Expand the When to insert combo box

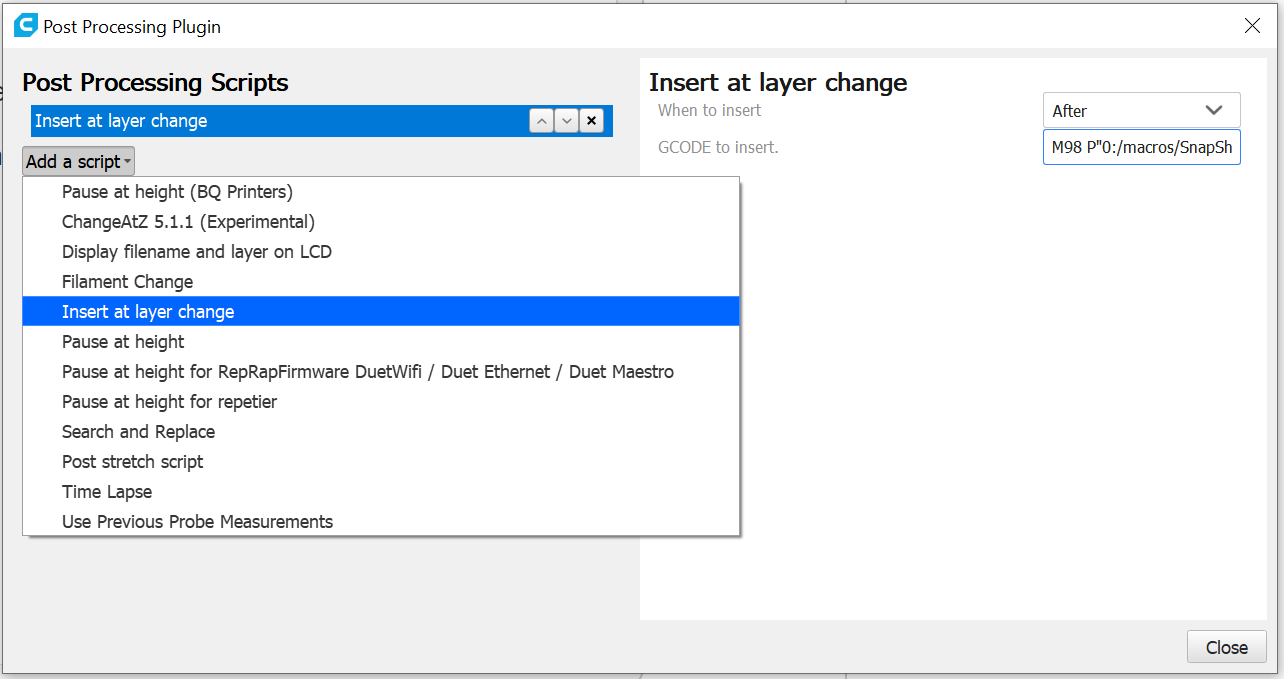(1141, 110)
